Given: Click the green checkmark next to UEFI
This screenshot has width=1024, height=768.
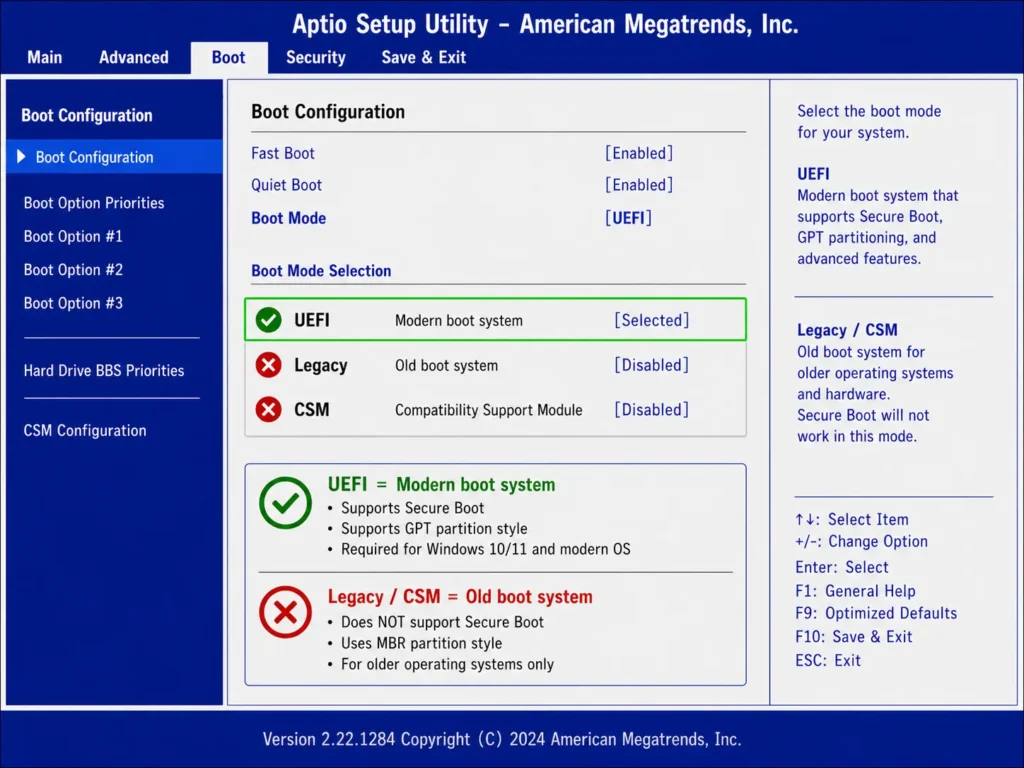Looking at the screenshot, I should click(x=267, y=320).
